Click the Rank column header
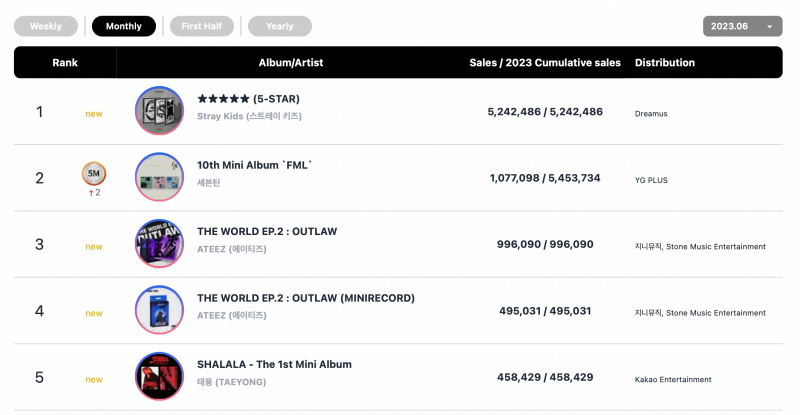This screenshot has width=800, height=415. [65, 62]
